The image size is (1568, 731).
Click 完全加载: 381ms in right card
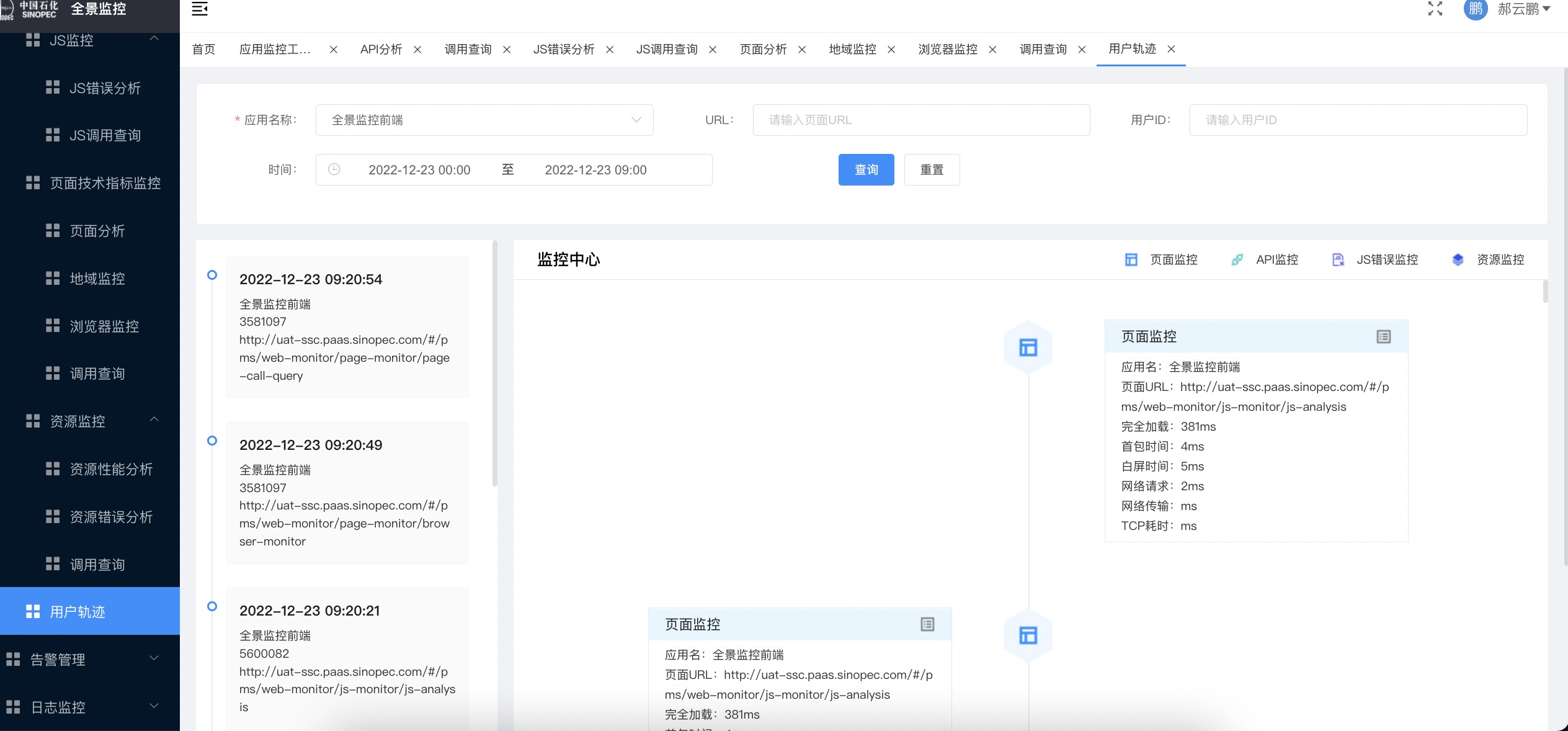click(x=1168, y=426)
